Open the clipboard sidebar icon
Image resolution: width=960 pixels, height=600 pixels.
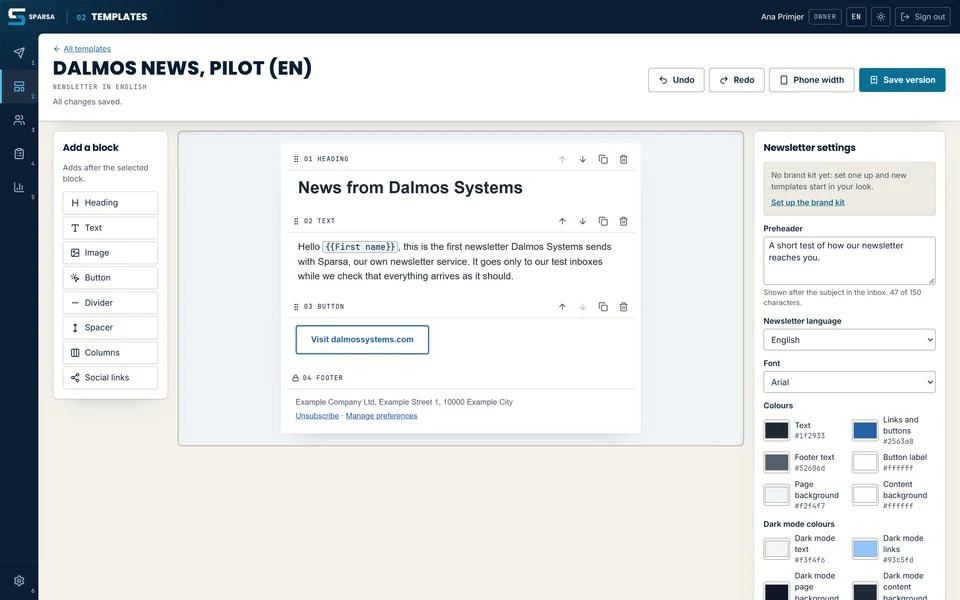point(19,154)
